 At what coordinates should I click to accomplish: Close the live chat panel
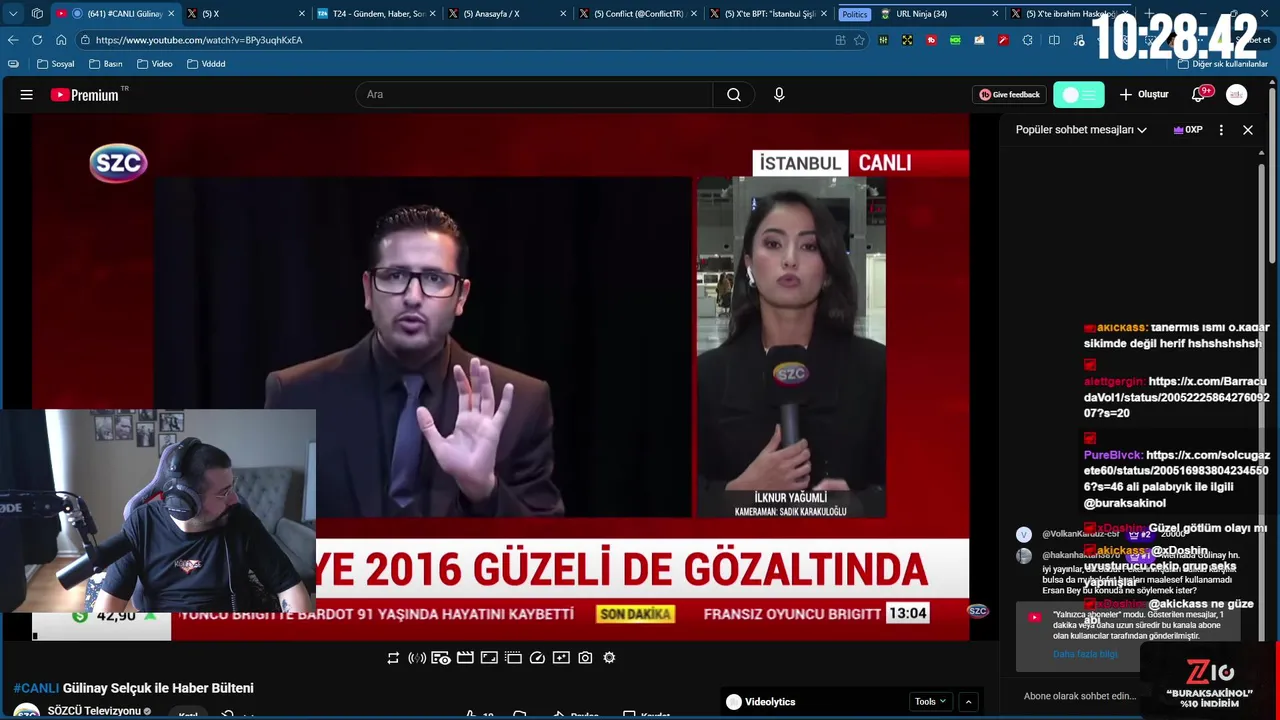pyautogui.click(x=1248, y=130)
